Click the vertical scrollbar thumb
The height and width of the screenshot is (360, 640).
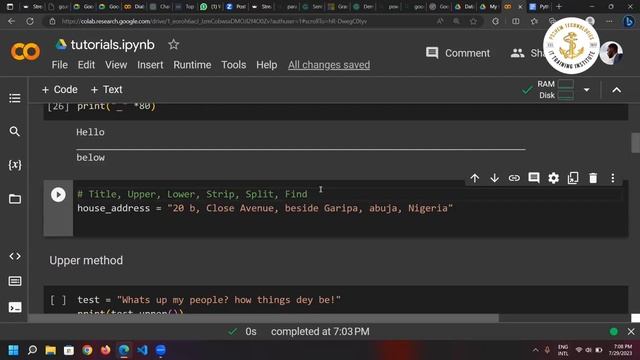635,142
